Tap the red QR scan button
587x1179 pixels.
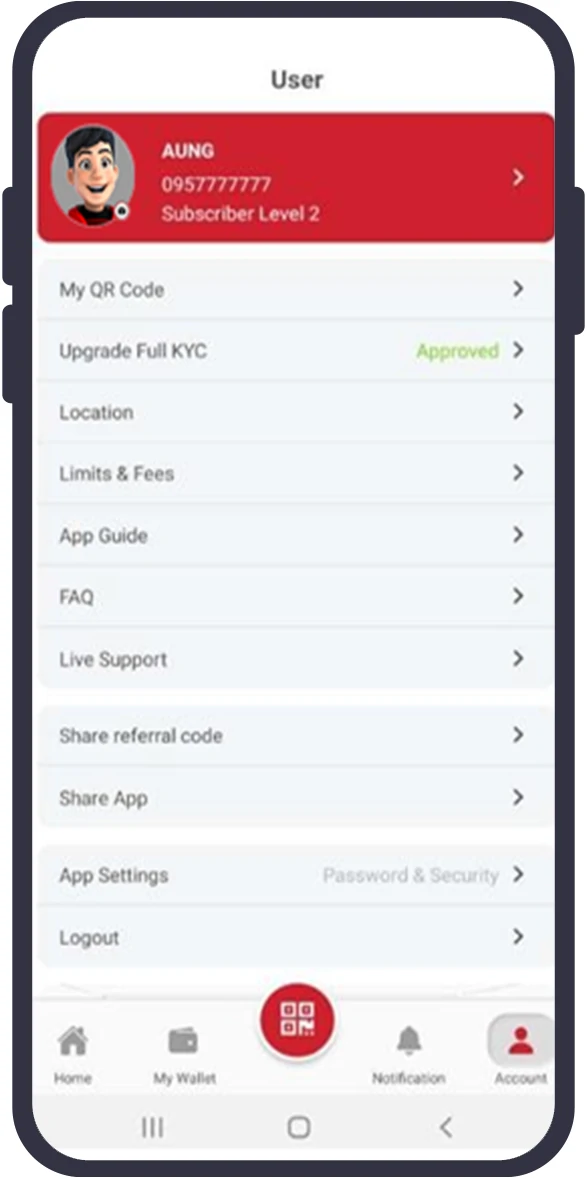pyautogui.click(x=297, y=1020)
